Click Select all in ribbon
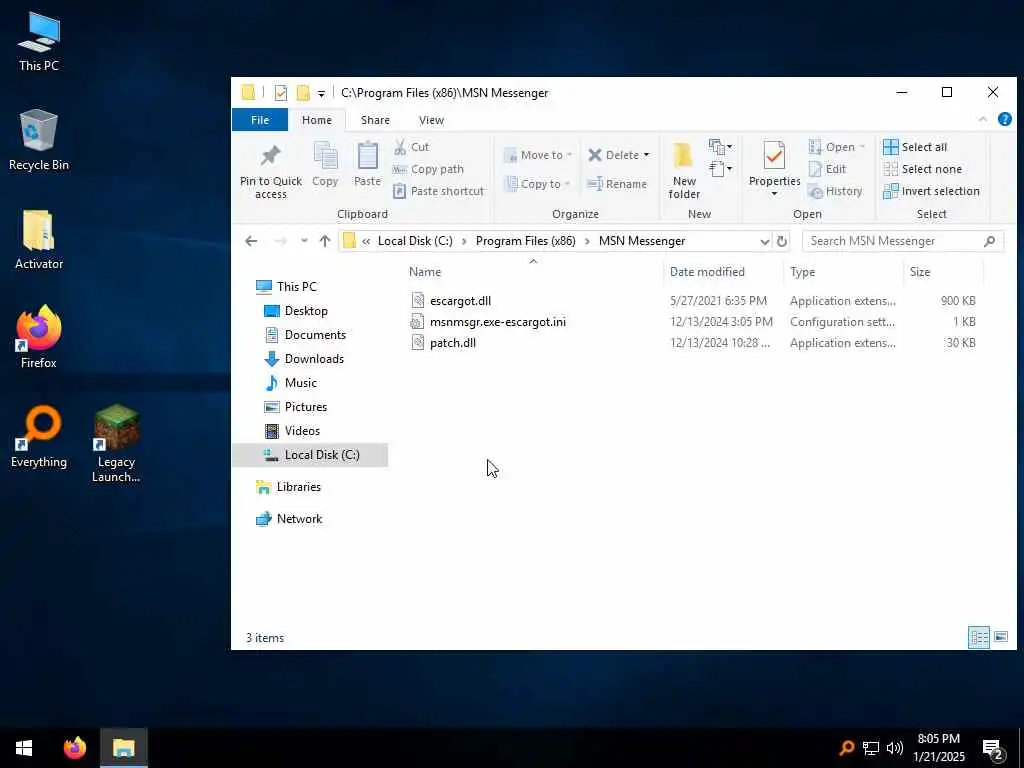Viewport: 1024px width, 768px height. tap(915, 147)
